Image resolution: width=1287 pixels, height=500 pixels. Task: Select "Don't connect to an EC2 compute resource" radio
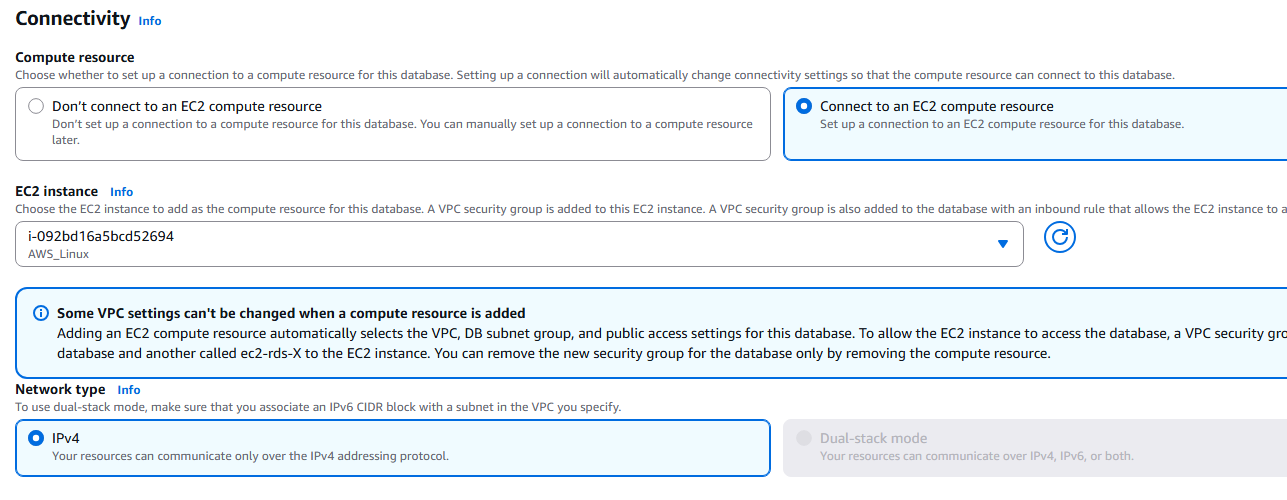36,106
